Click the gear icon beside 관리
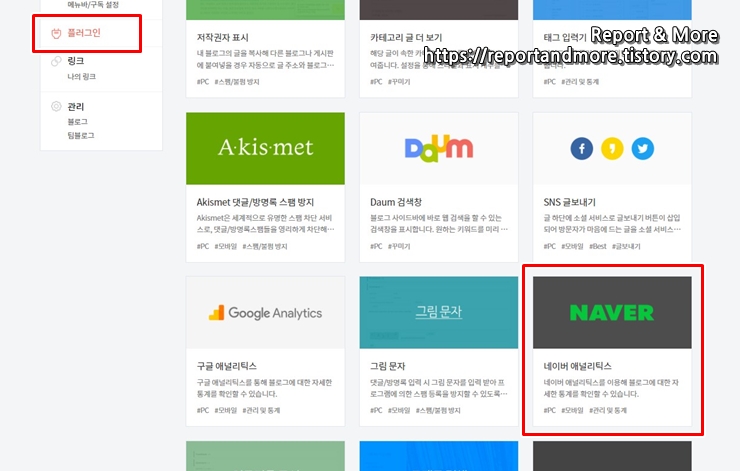 [x=56, y=106]
